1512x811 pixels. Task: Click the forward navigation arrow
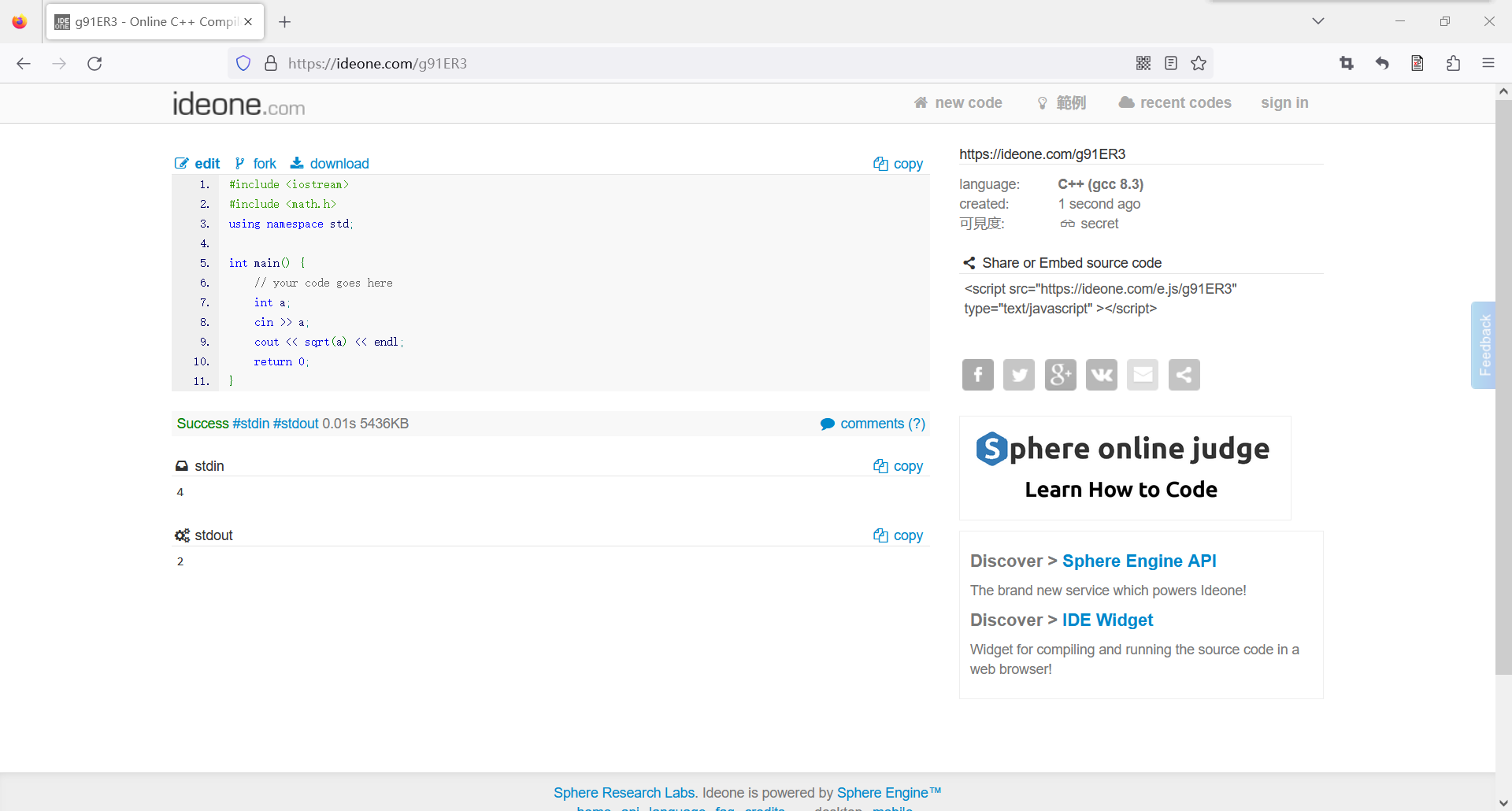[59, 64]
